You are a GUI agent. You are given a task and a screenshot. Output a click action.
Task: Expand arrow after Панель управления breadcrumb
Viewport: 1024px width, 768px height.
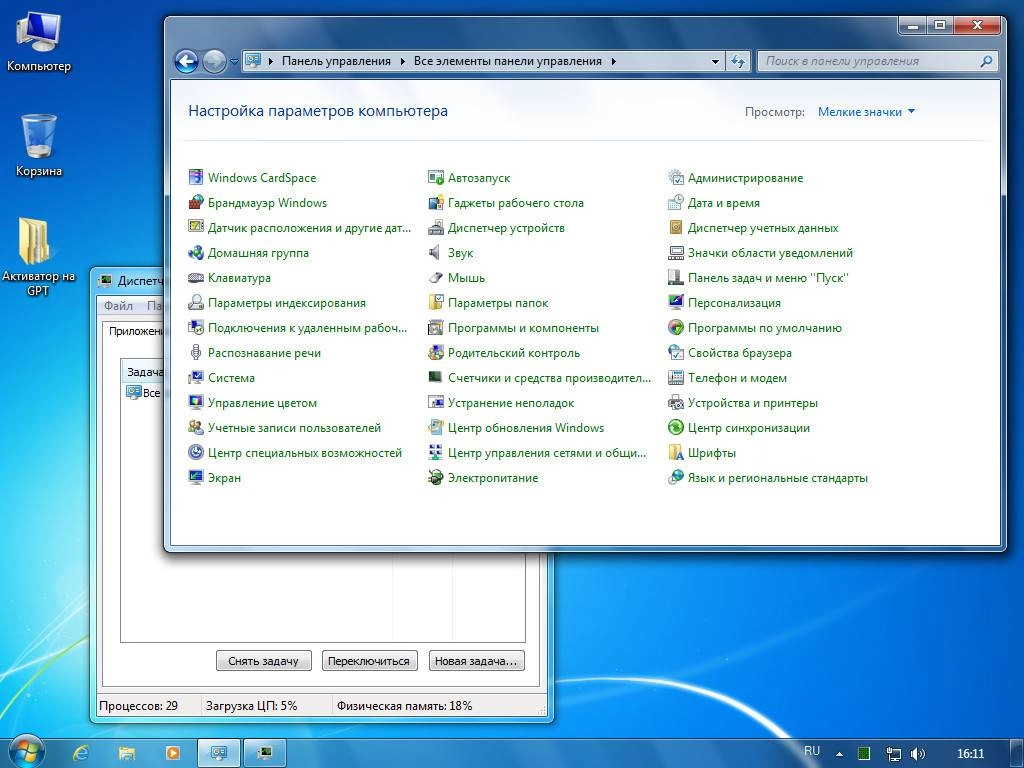[401, 61]
